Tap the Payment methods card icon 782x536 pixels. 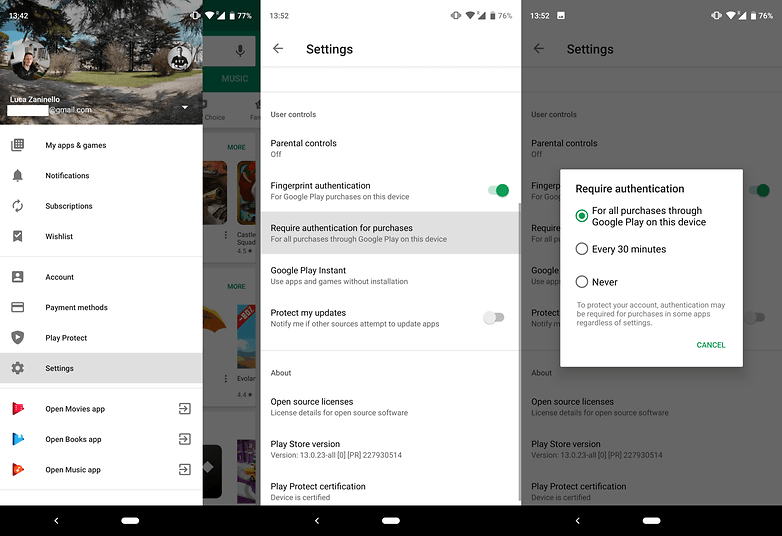pos(17,307)
